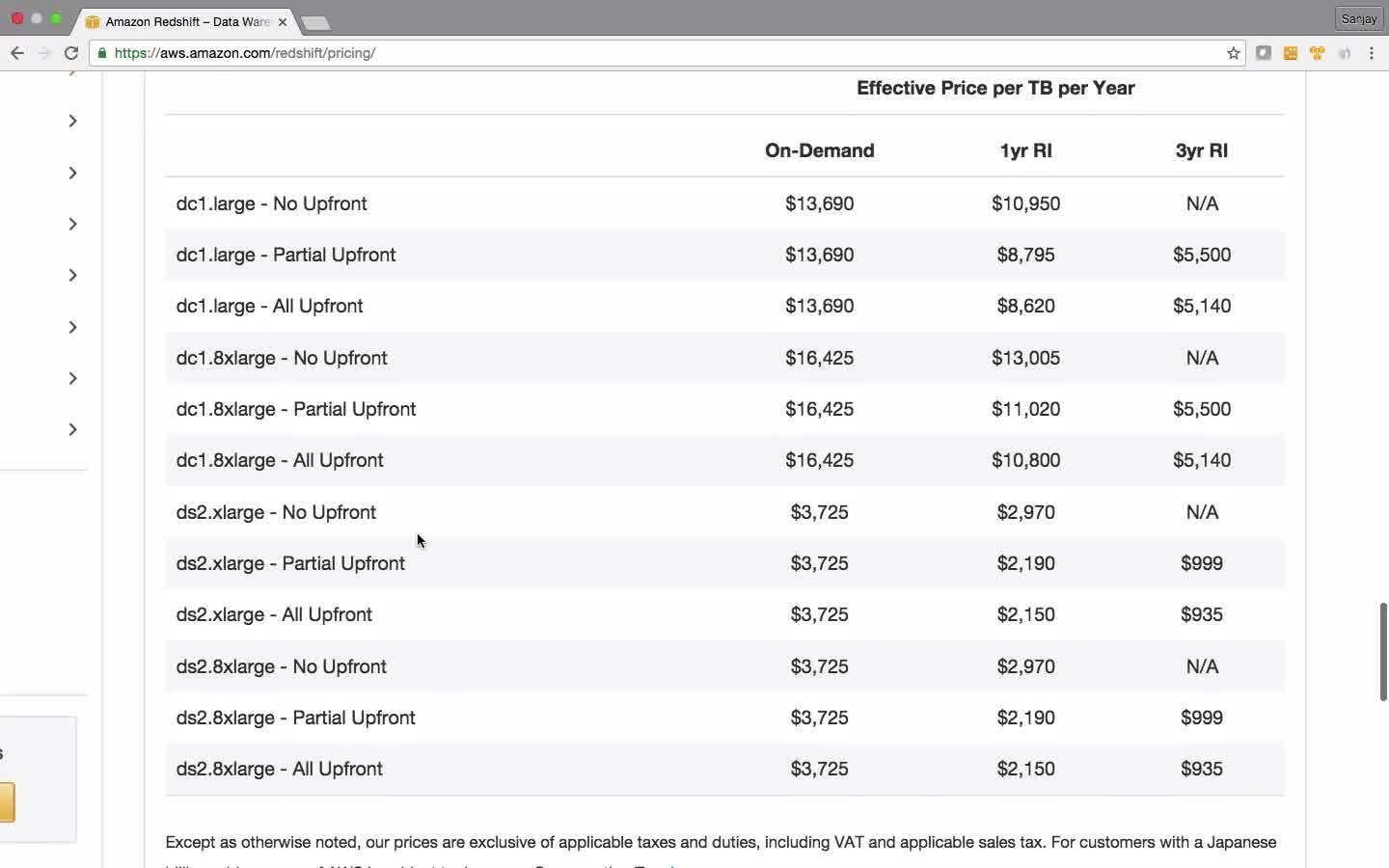Click the yellow button in the left sidebar
This screenshot has height=868, width=1389.
pos(7,802)
